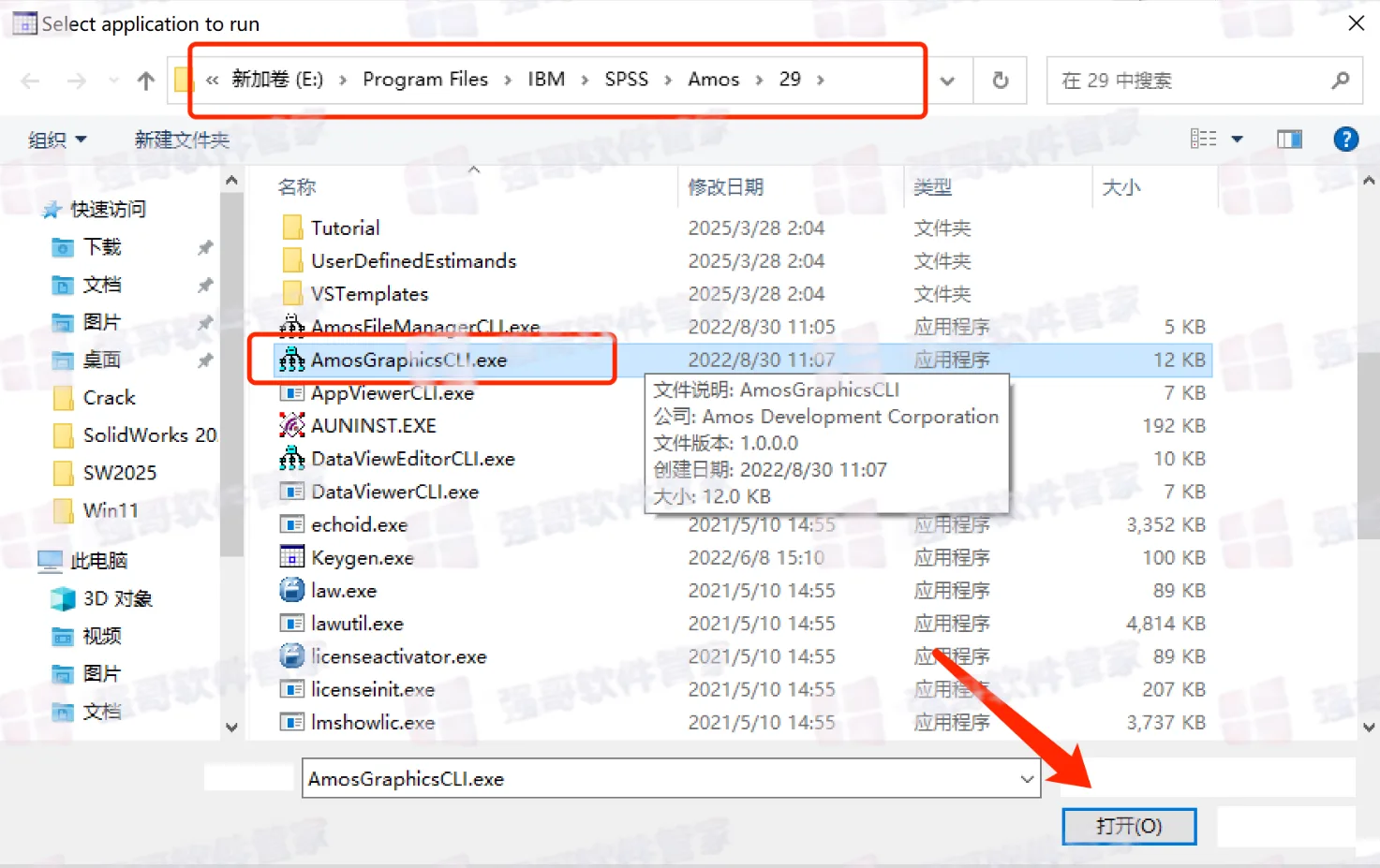Sort by 修改日期 column header
The width and height of the screenshot is (1380, 868).
tap(726, 187)
